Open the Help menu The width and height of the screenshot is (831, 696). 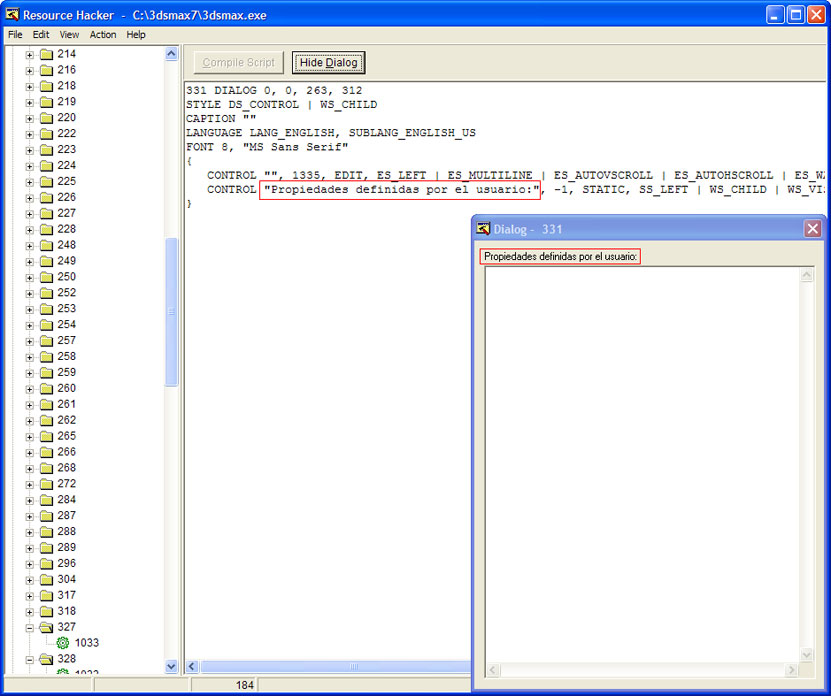click(136, 34)
